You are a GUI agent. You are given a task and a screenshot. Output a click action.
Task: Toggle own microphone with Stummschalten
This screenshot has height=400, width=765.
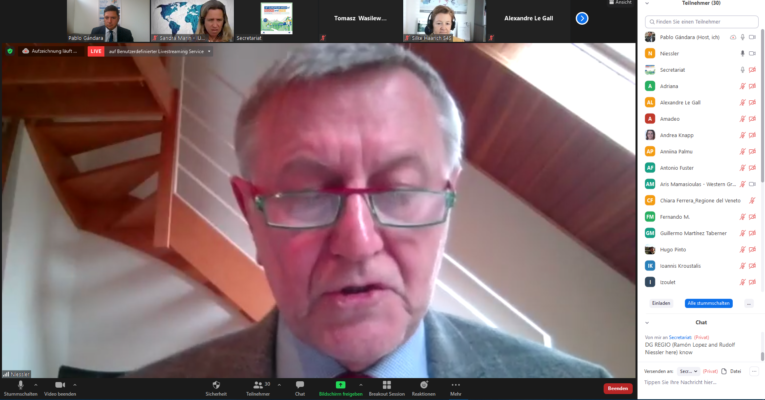(x=20, y=388)
